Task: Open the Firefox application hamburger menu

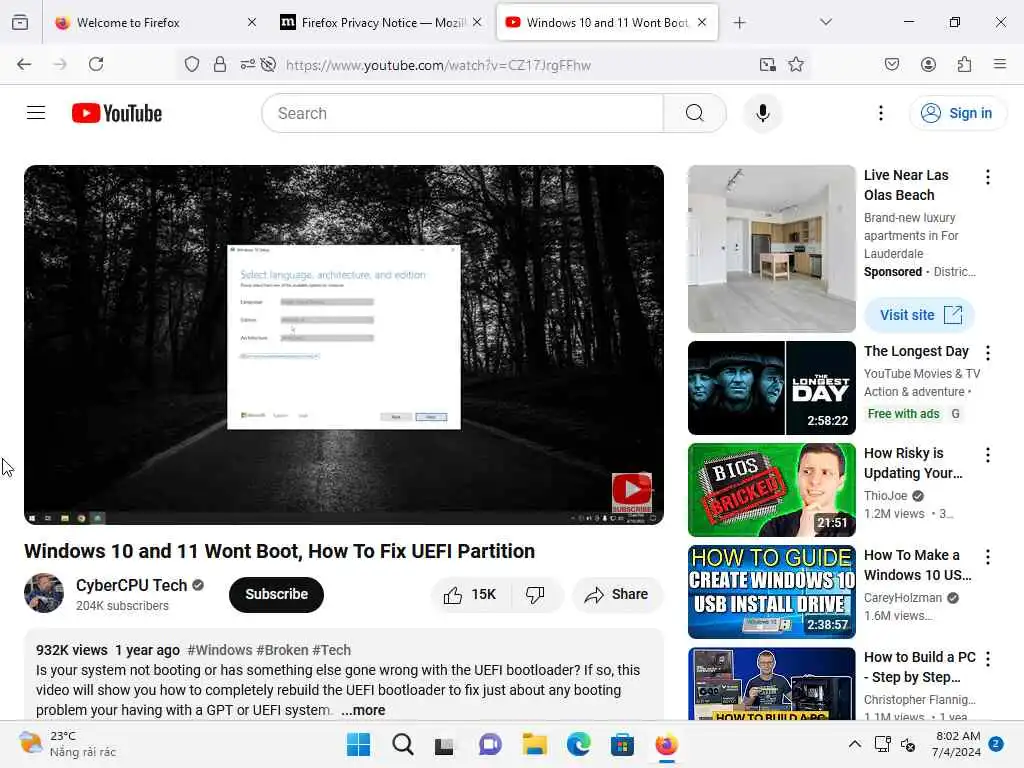Action: (999, 64)
